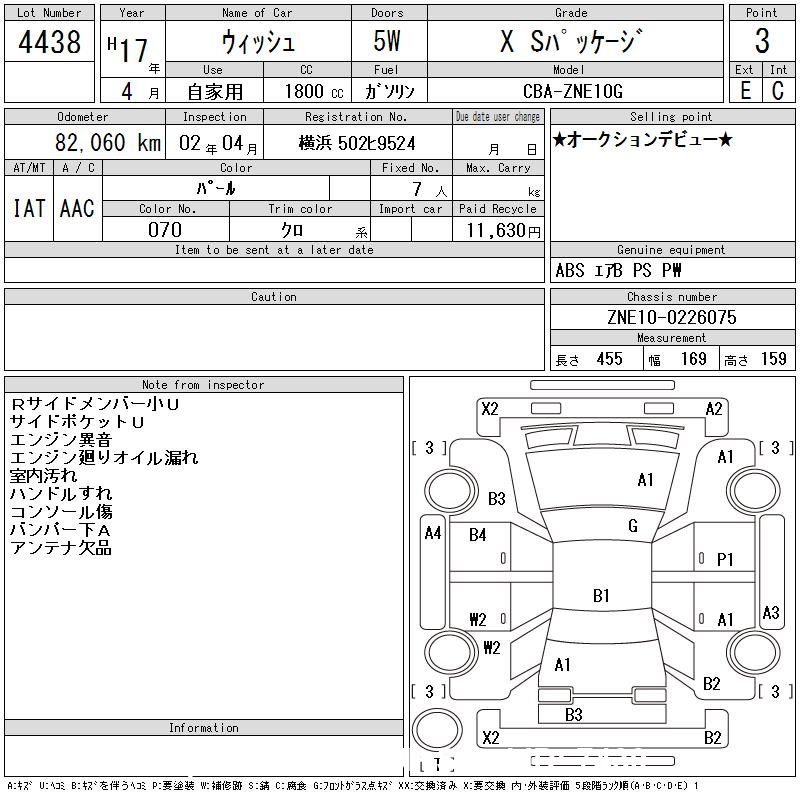Click length measurement 455

[x=609, y=359]
